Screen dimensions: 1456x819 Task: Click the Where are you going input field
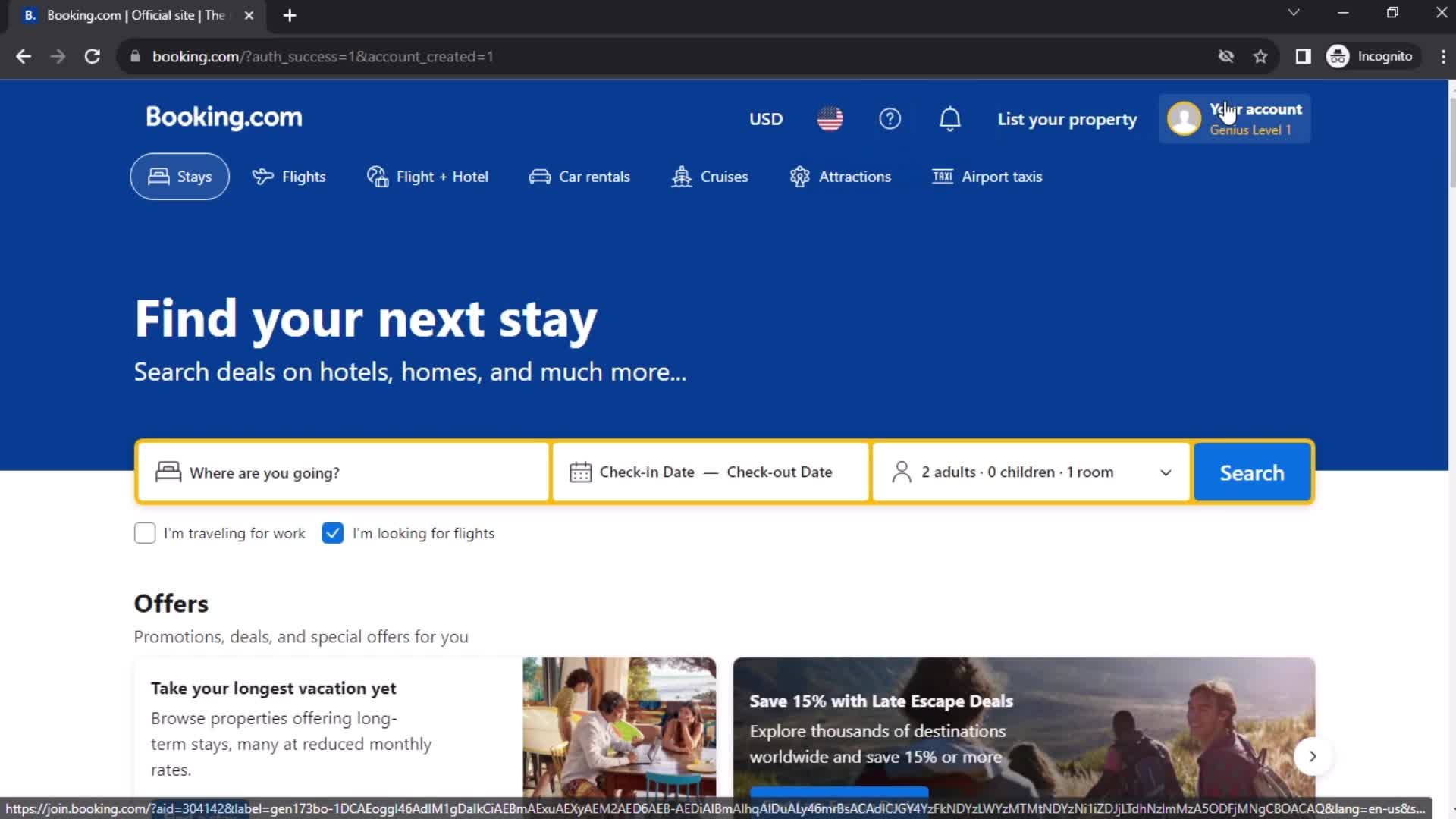coord(343,472)
